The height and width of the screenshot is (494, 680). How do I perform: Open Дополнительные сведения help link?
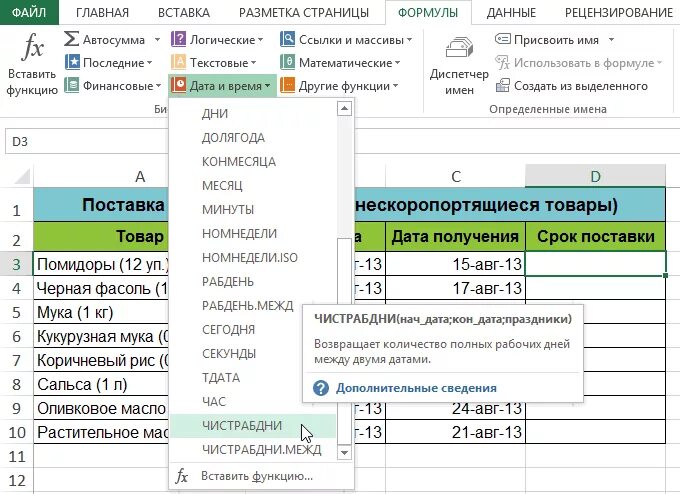416,388
